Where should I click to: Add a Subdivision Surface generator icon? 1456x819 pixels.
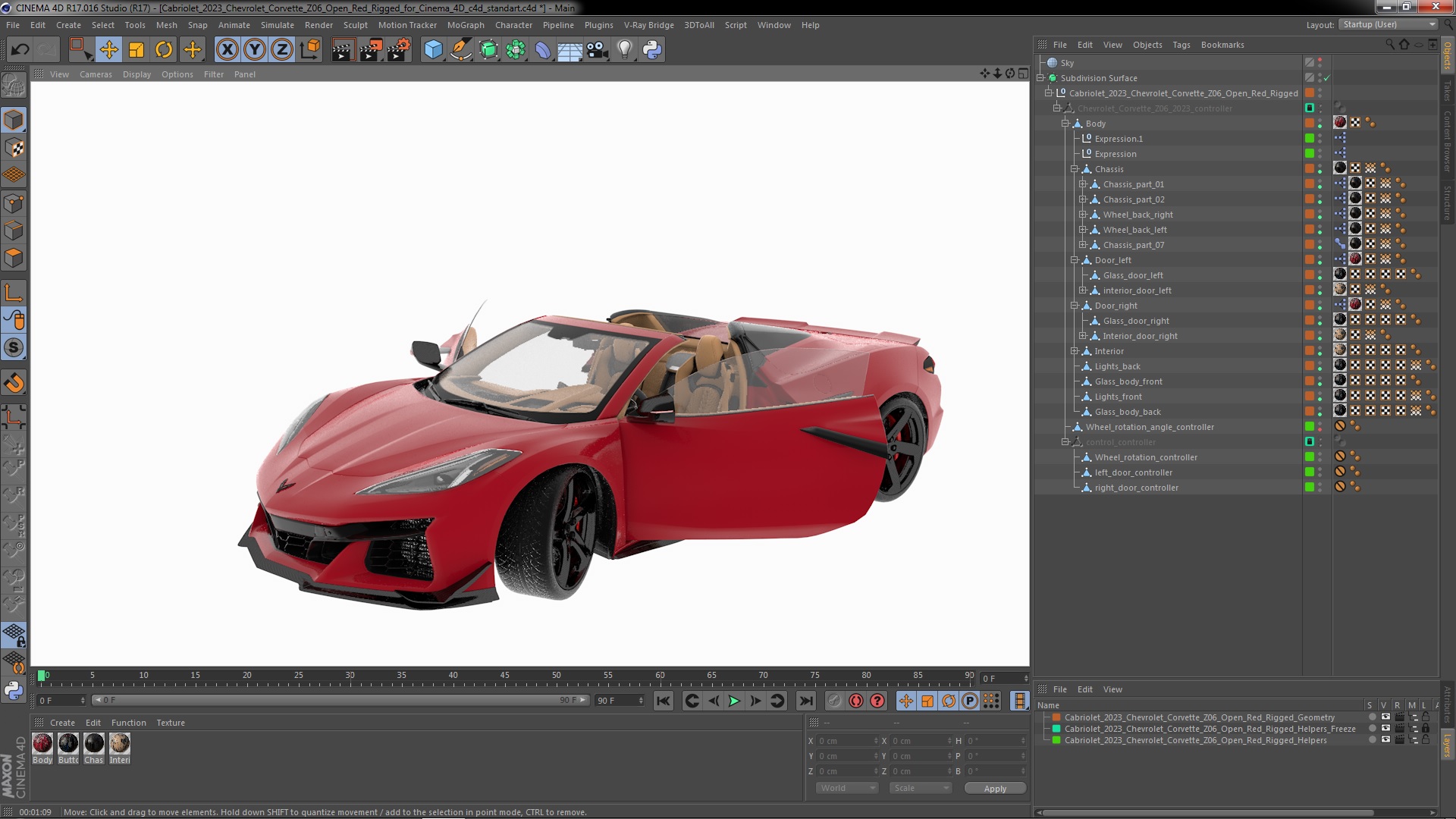pos(488,50)
